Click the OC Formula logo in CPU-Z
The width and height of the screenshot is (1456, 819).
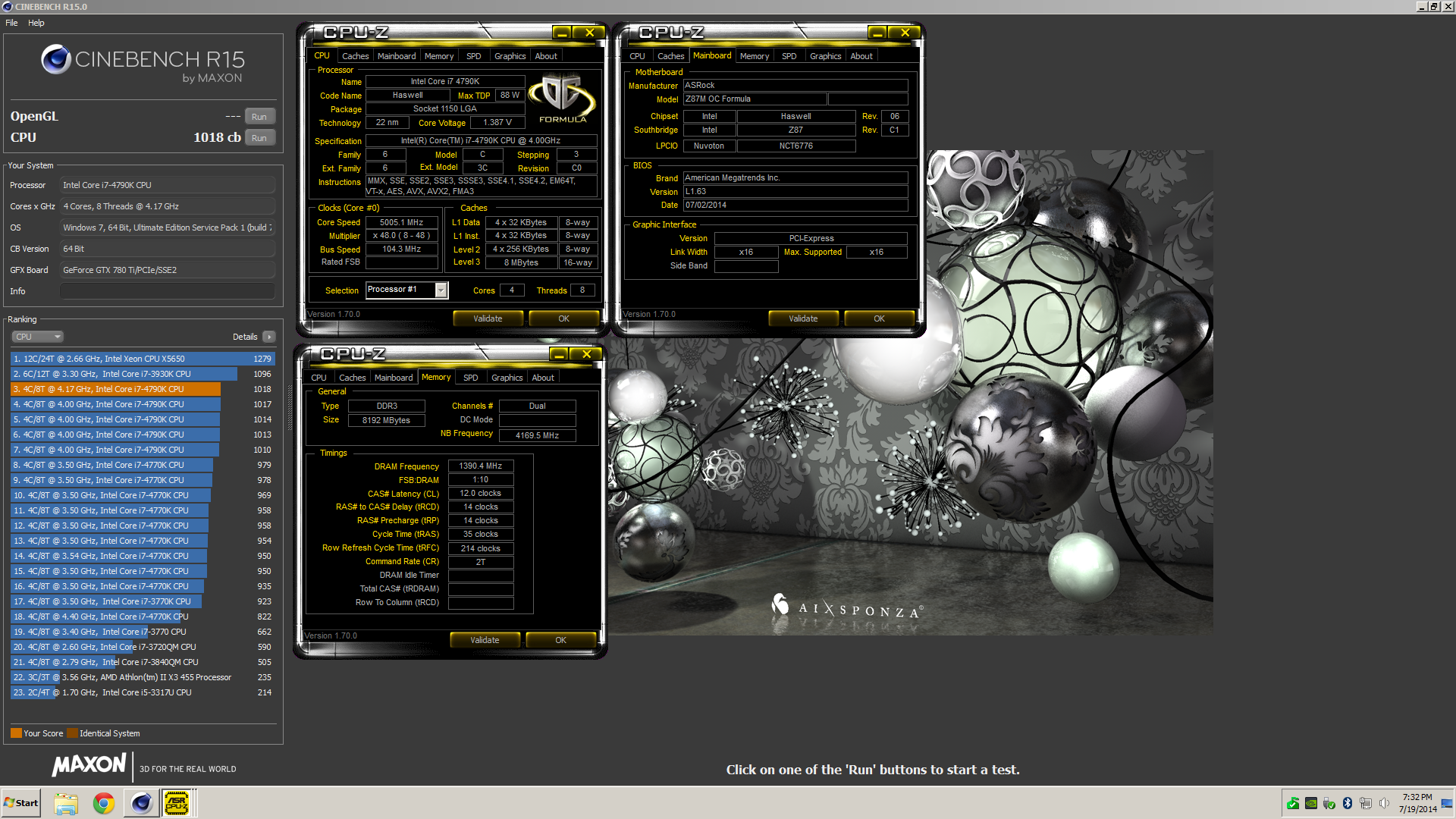tap(562, 99)
